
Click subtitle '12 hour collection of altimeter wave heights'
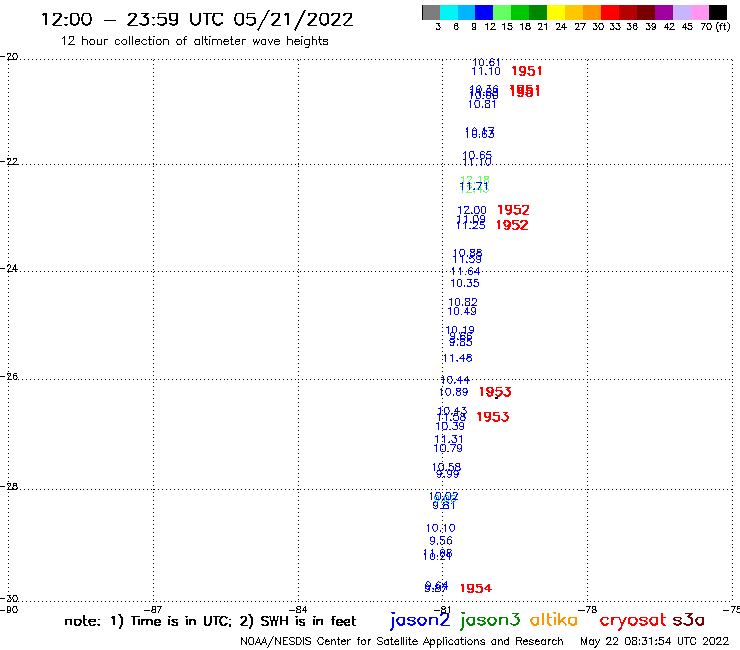tap(194, 41)
